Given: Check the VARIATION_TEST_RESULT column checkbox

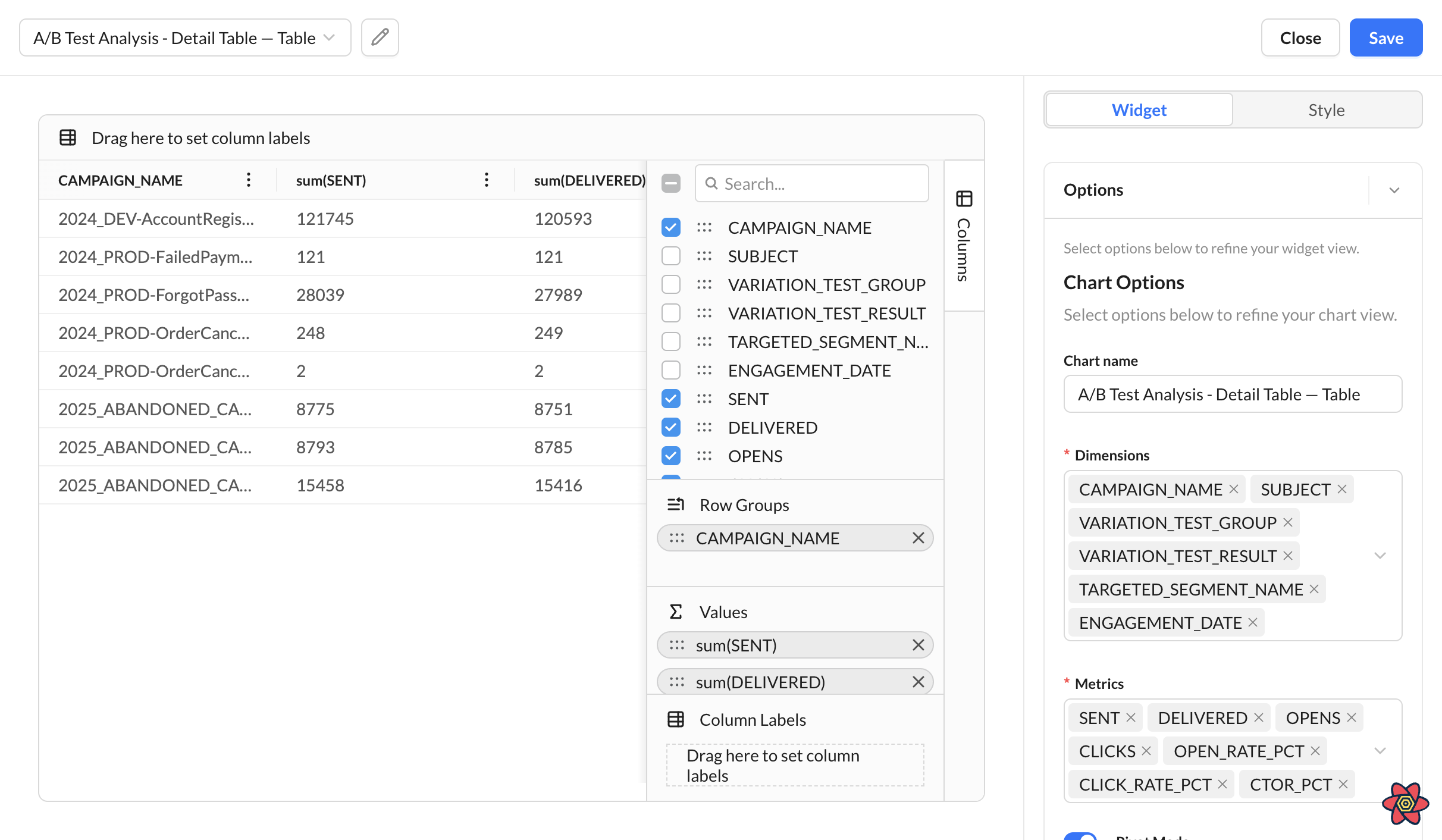Looking at the screenshot, I should pos(671,313).
